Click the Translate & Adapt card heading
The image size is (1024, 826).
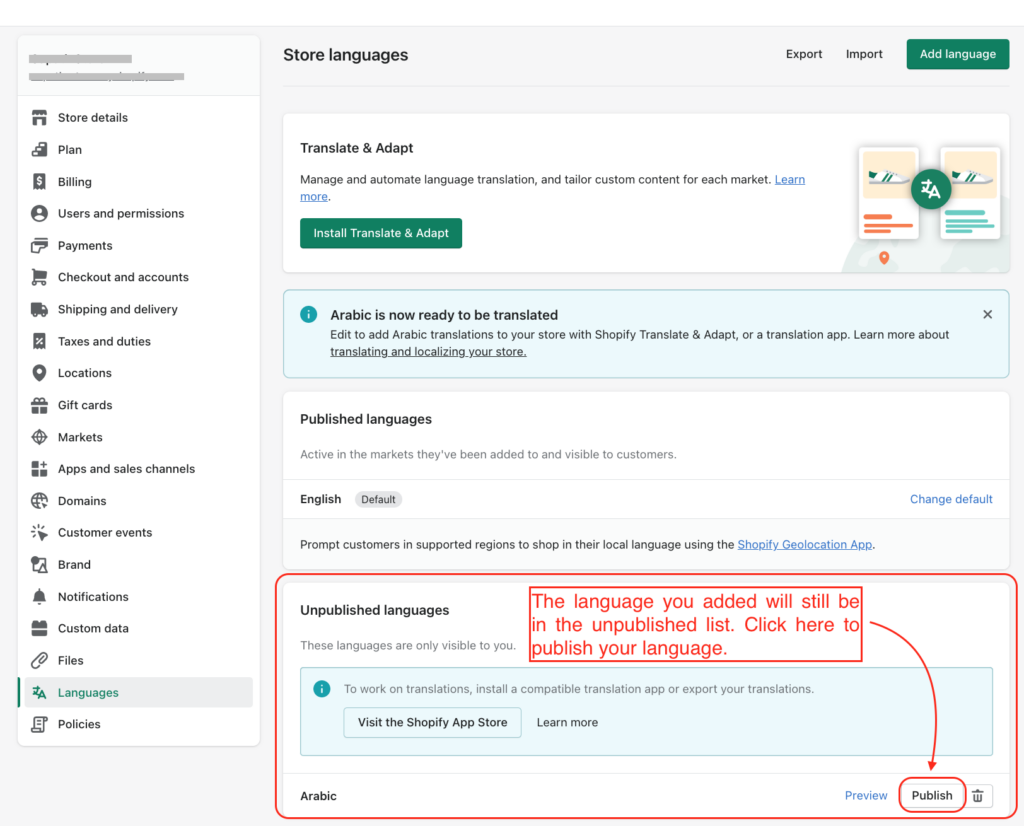(x=357, y=148)
